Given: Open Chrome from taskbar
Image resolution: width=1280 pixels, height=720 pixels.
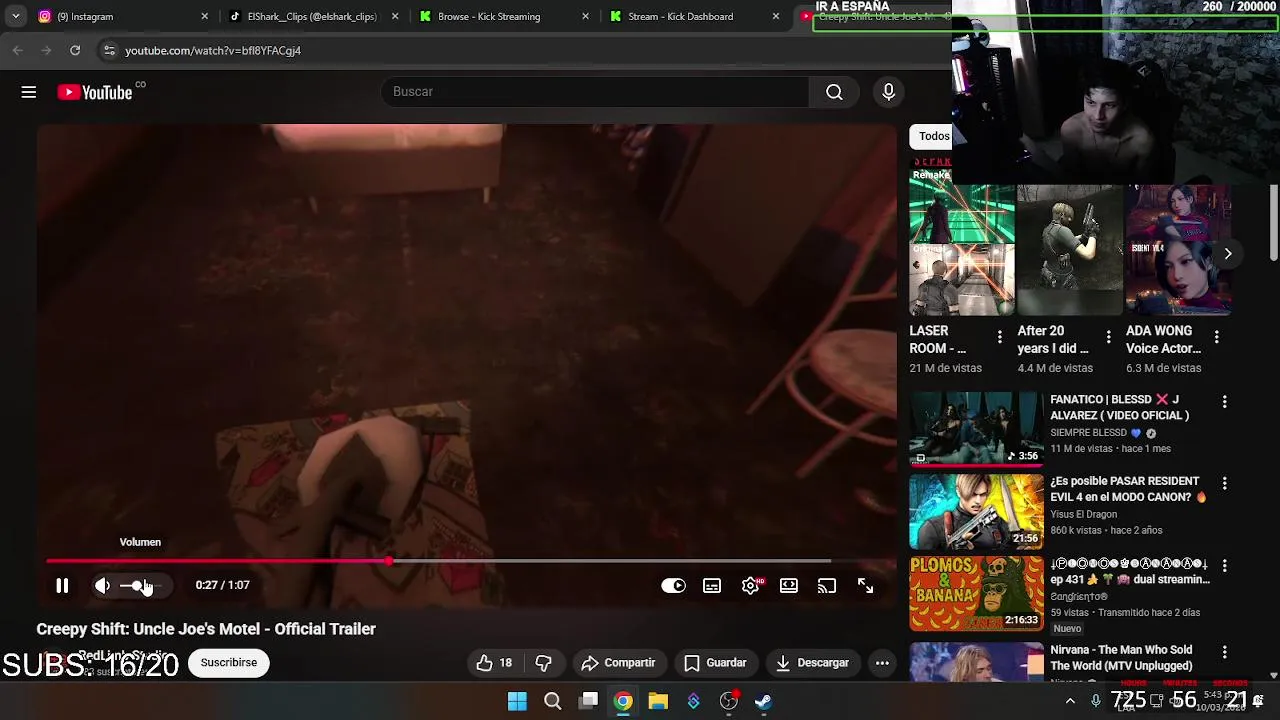Looking at the screenshot, I should point(623,701).
